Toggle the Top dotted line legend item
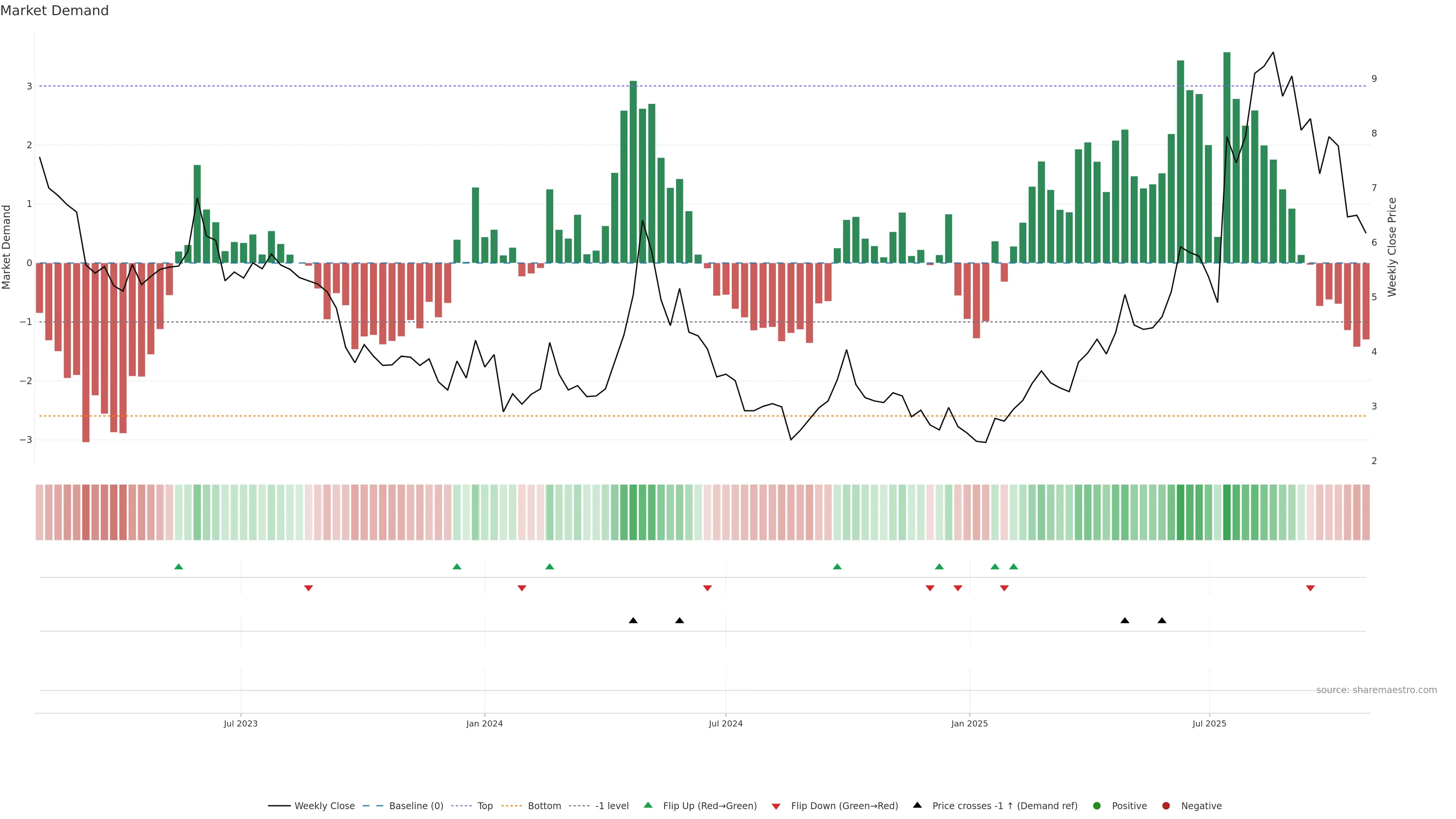 point(485,806)
